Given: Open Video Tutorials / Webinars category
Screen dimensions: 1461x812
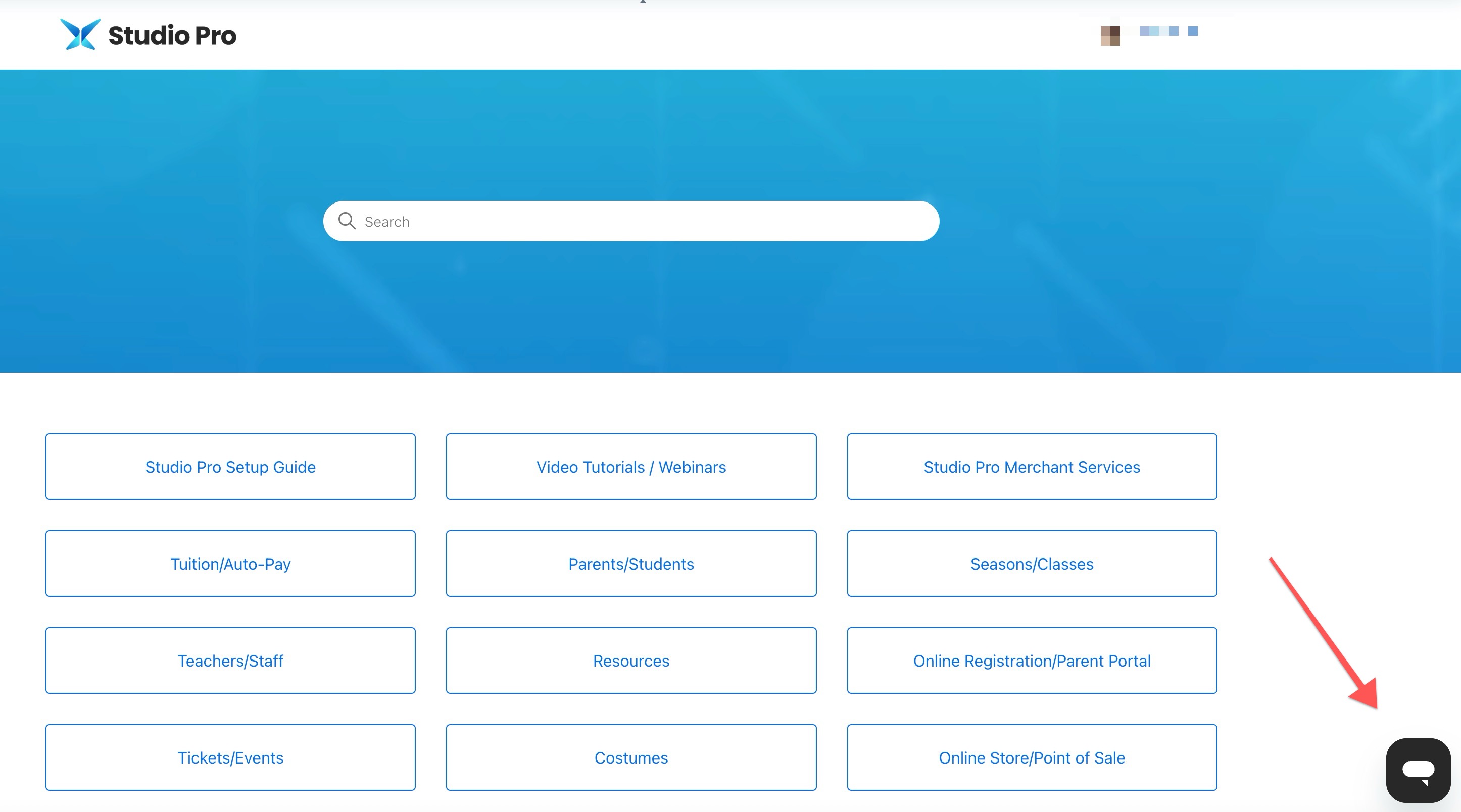Looking at the screenshot, I should tap(631, 467).
